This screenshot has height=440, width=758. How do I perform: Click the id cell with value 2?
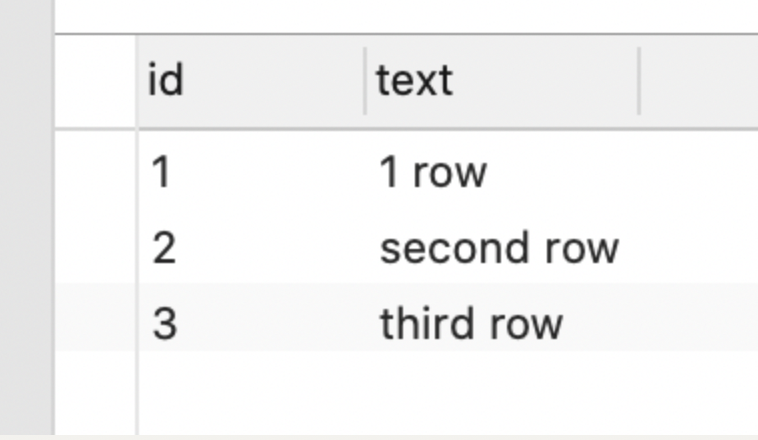pos(251,248)
